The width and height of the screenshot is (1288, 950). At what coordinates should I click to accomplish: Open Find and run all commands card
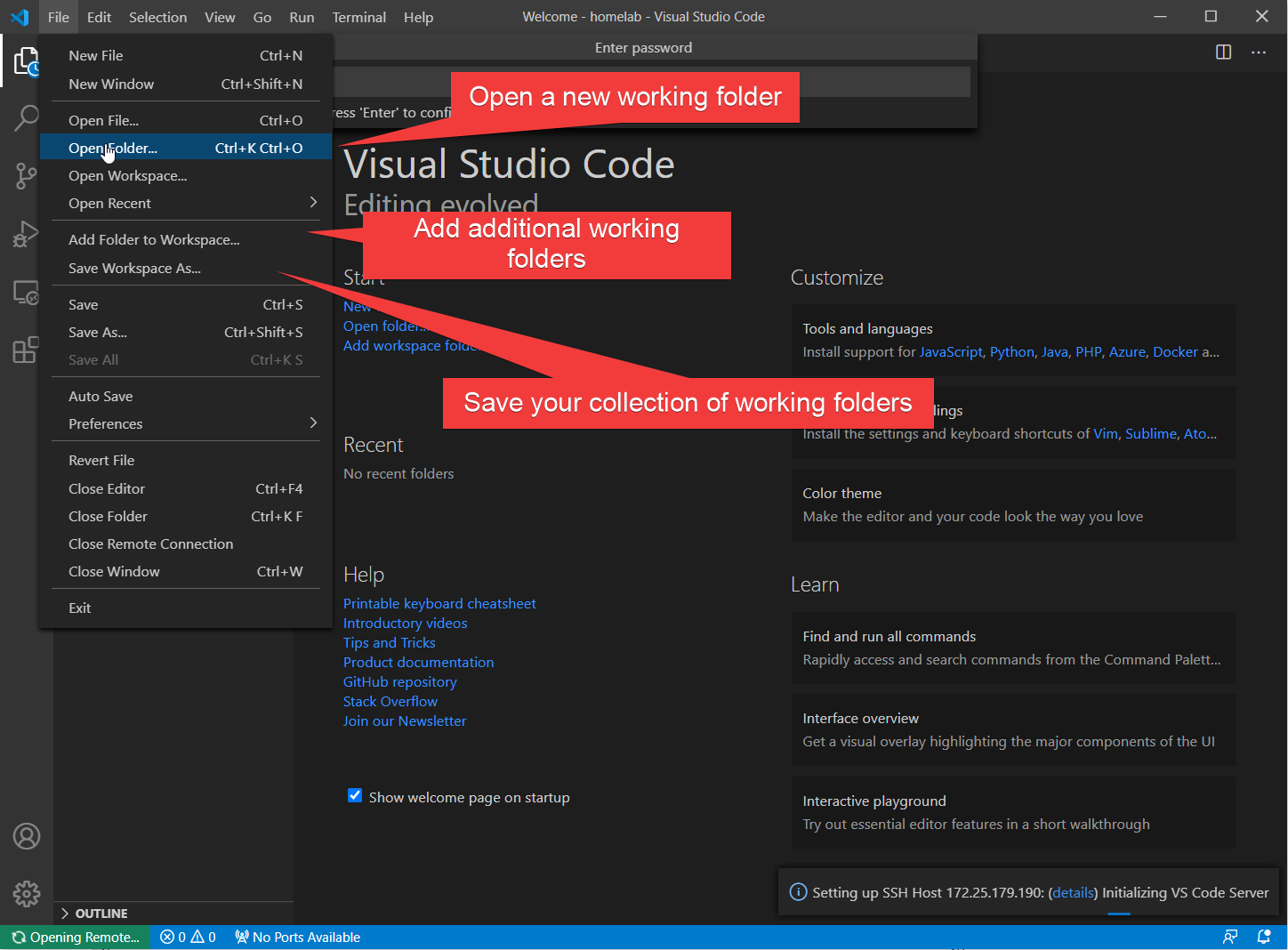tap(1013, 648)
